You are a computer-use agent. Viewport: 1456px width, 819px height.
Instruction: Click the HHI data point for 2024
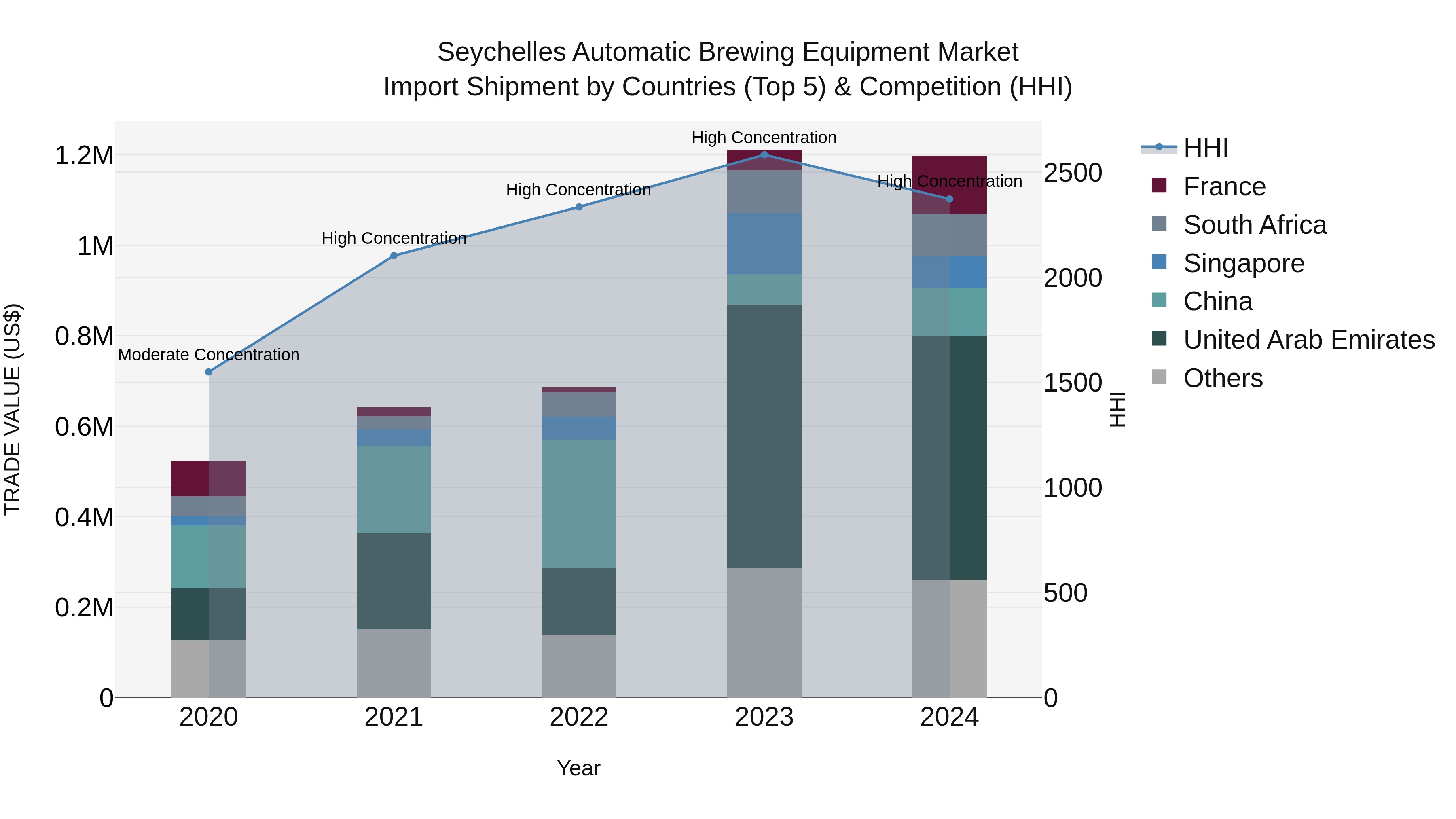pyautogui.click(x=950, y=199)
